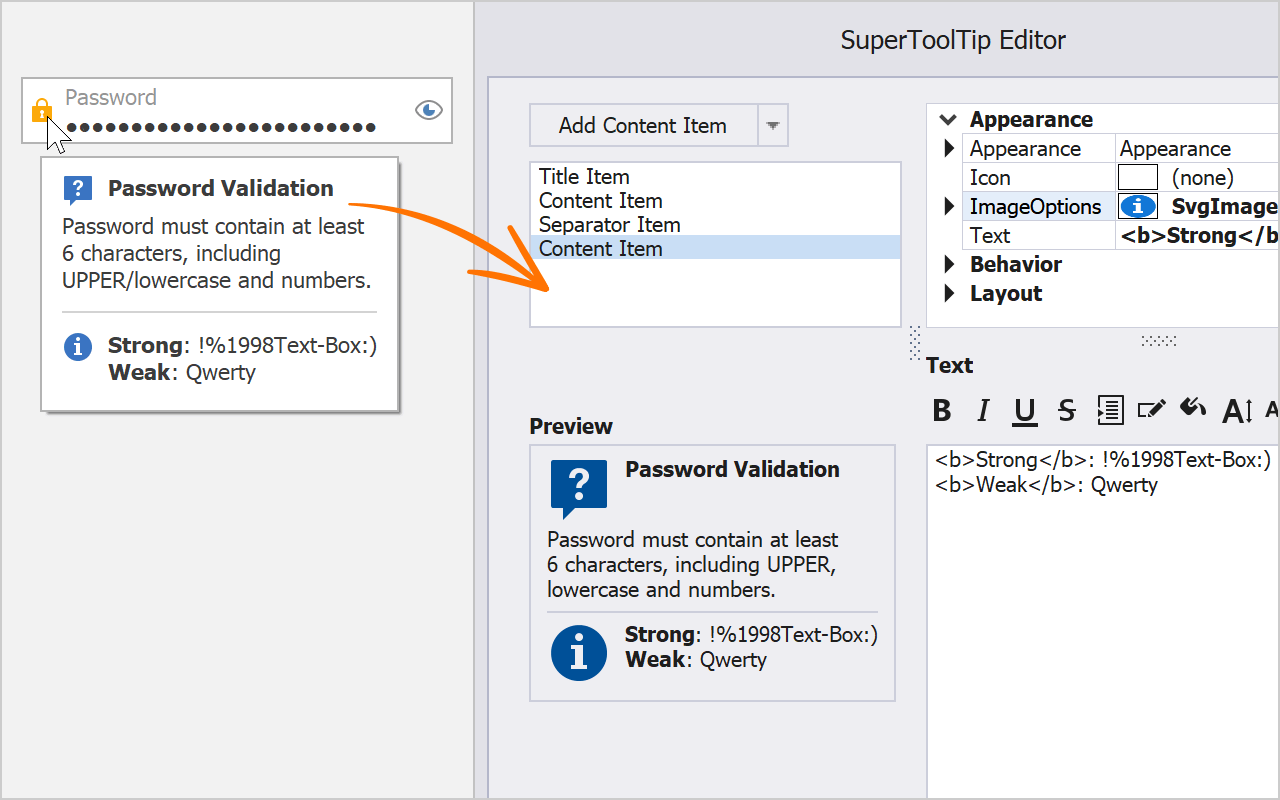Viewport: 1280px width, 800px height.
Task: Click the font size icon
Action: click(x=1237, y=410)
